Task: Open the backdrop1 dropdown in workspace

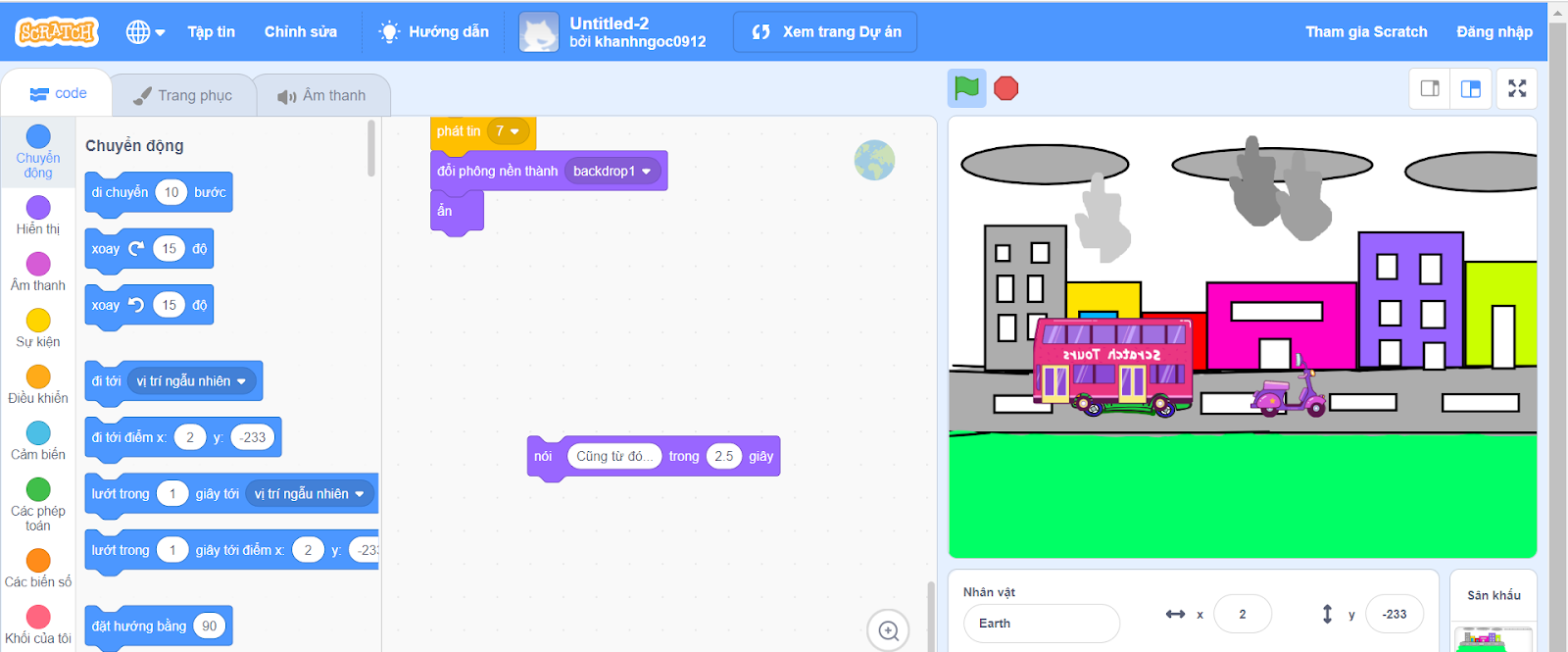Action: [x=612, y=172]
